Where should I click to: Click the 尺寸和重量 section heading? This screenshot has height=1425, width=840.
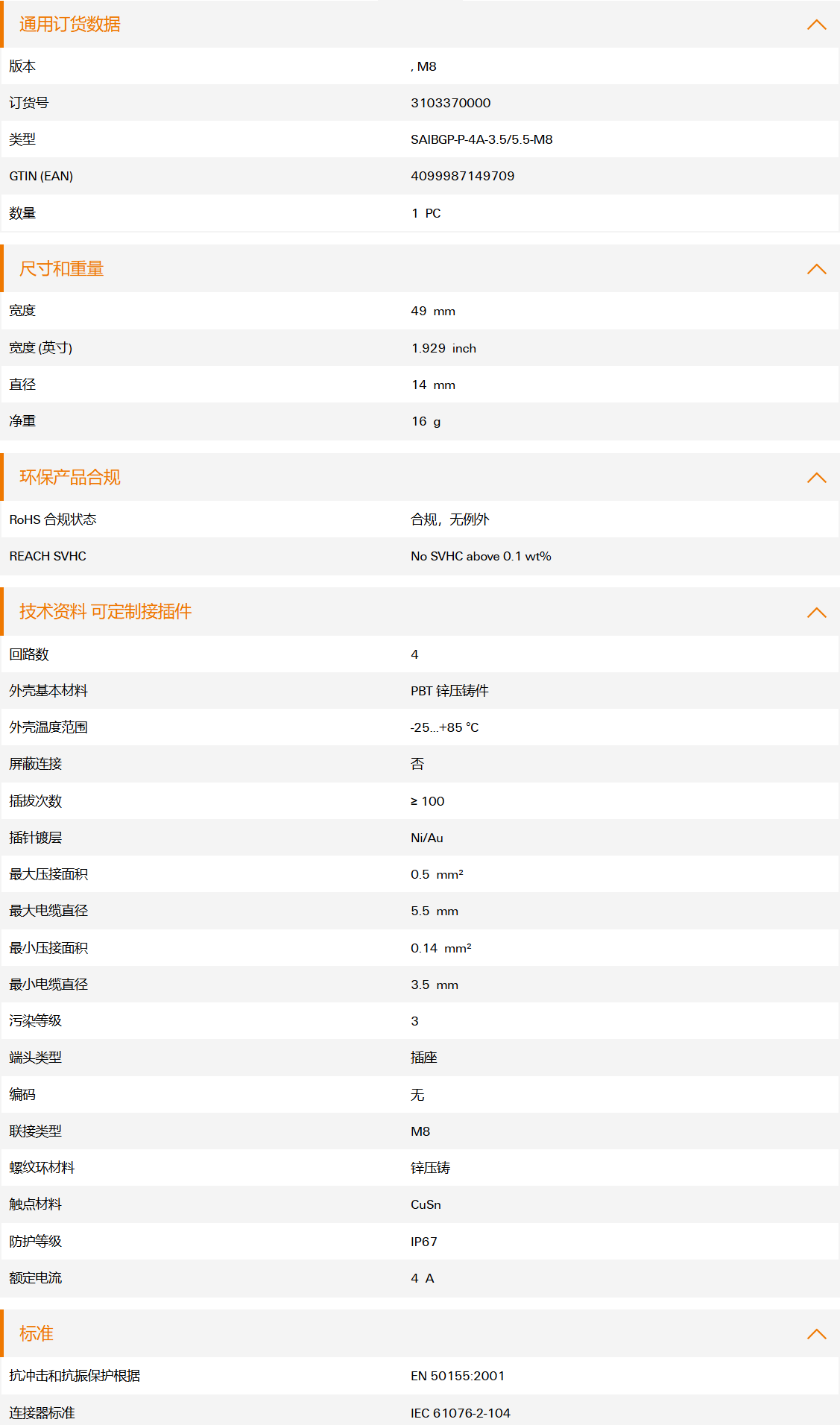click(62, 269)
